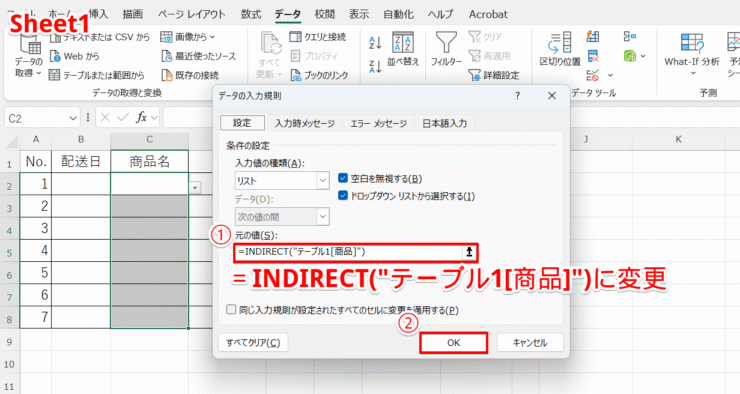Close the データの入力規則 dialog
This screenshot has width=740, height=394.
pos(552,96)
